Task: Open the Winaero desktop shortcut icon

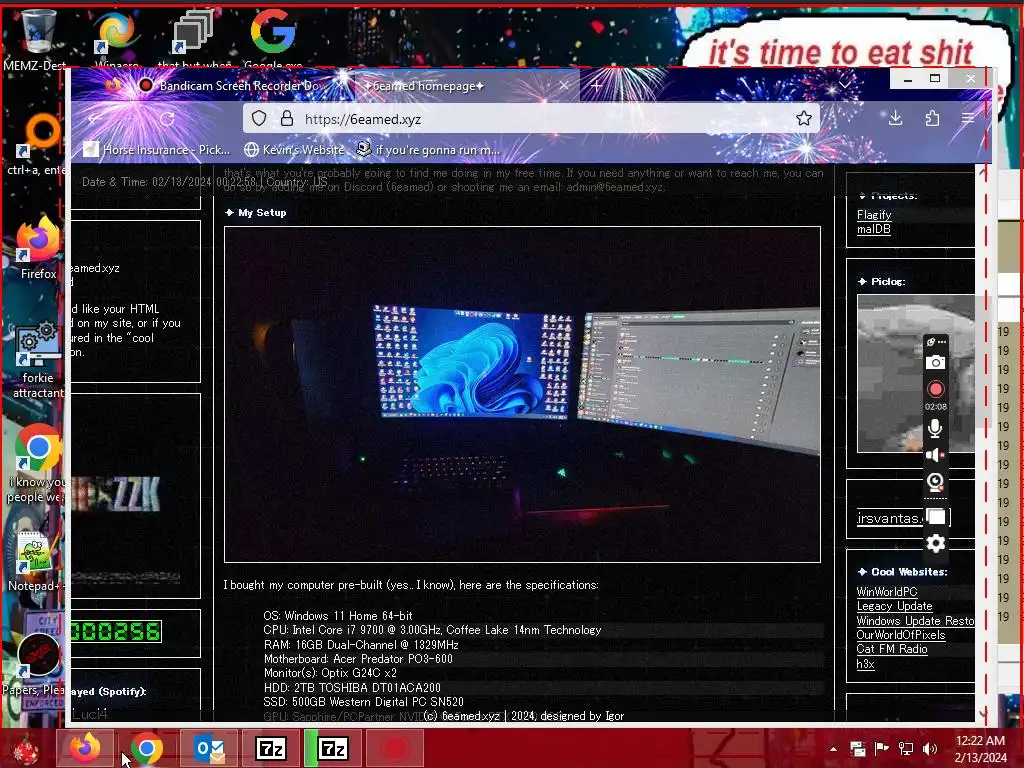Action: pyautogui.click(x=116, y=37)
